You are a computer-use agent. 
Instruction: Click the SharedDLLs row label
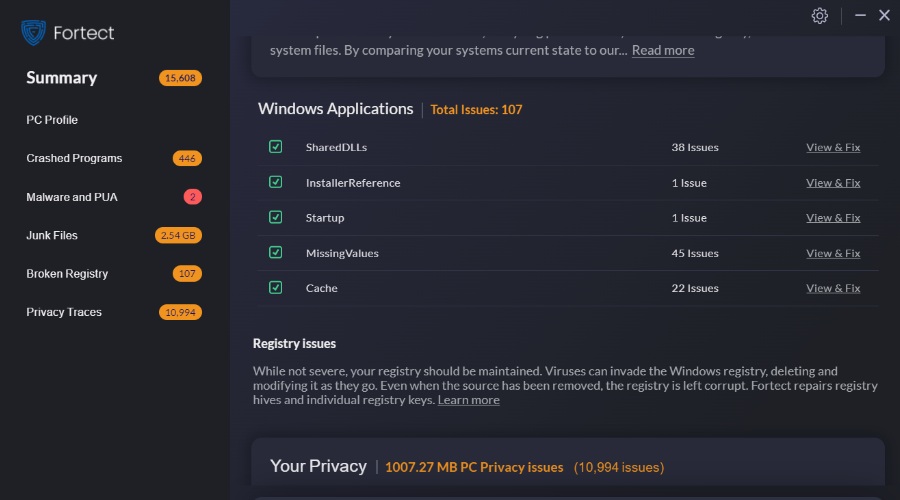pos(336,148)
